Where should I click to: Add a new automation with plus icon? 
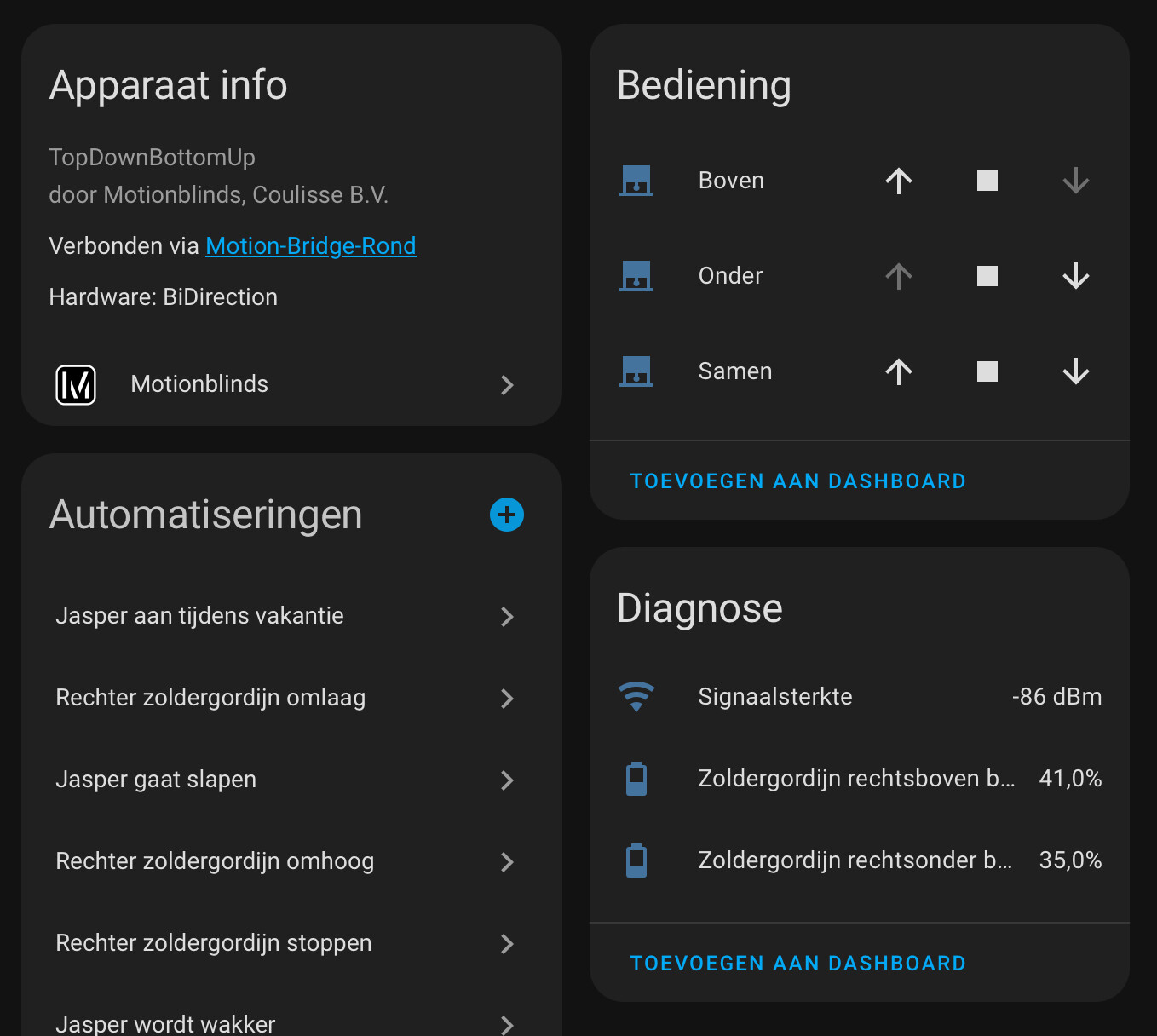point(507,515)
